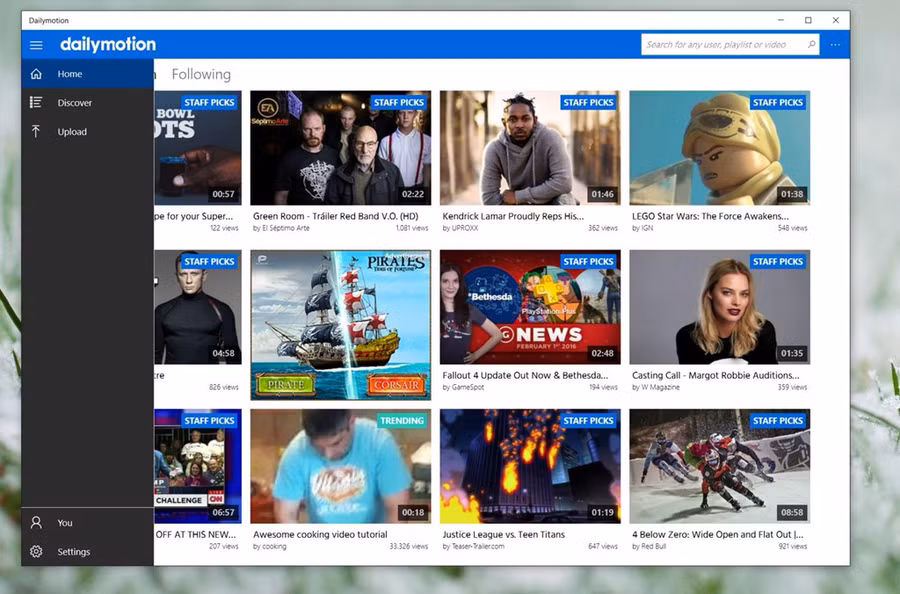Click the dailymotion logo

(107, 44)
